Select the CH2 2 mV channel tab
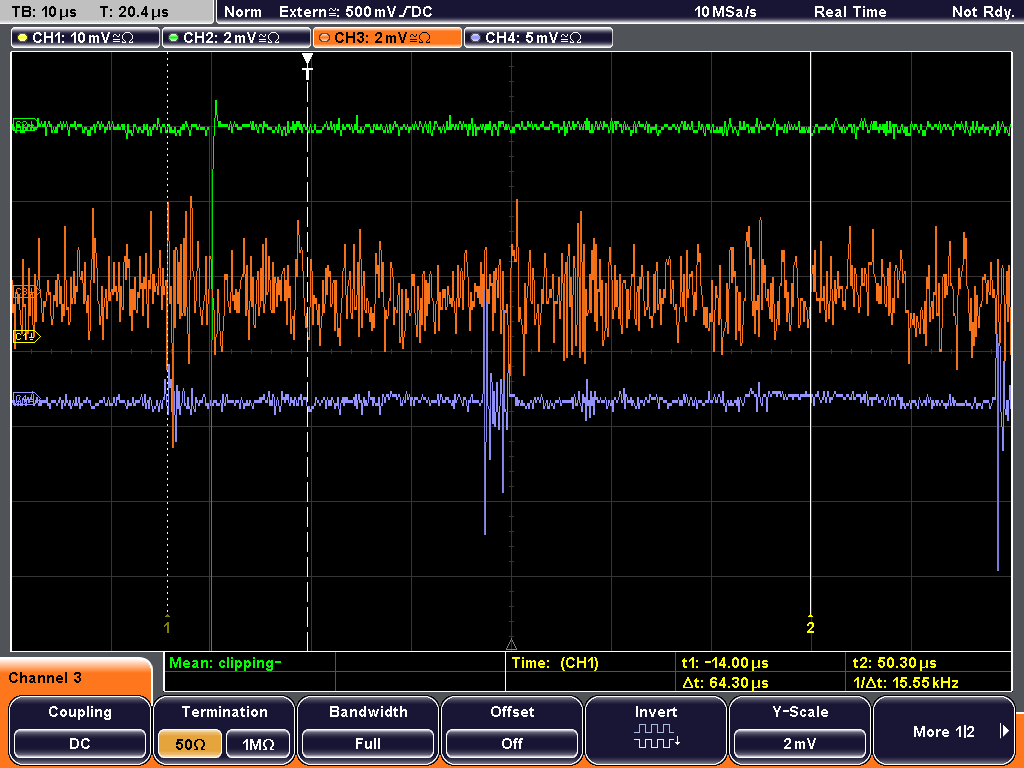 [236, 38]
